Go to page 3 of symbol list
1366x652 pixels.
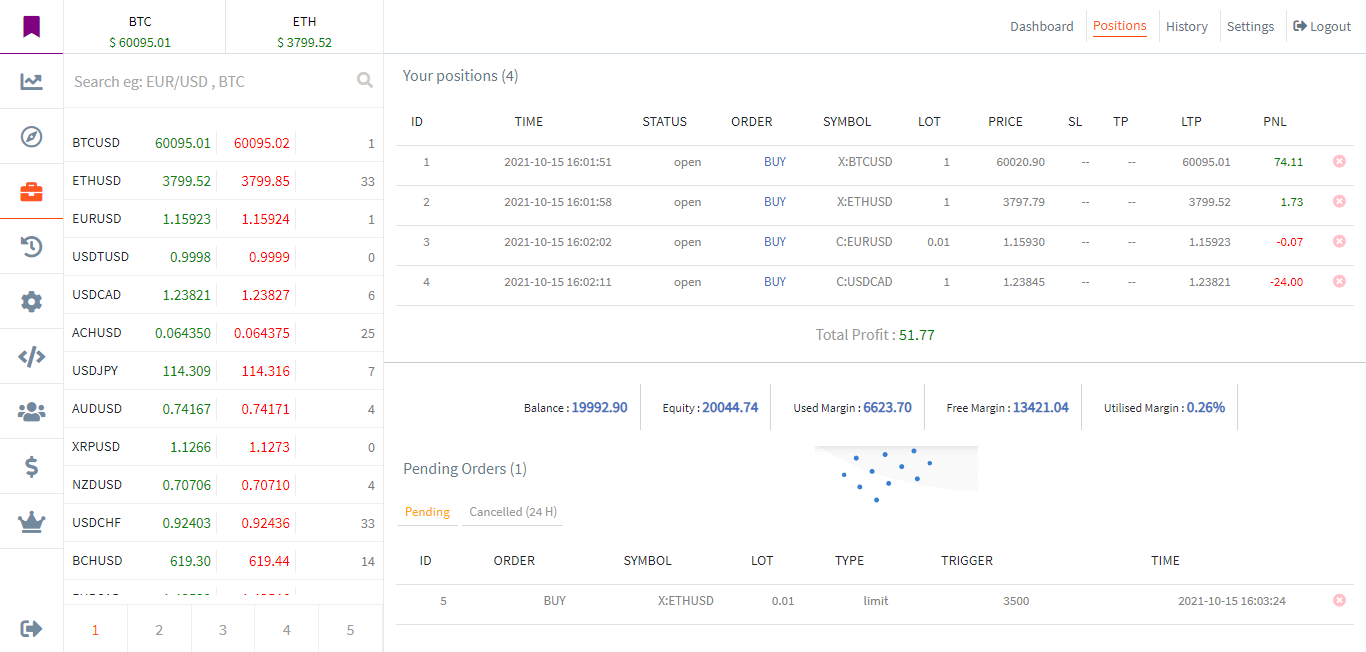[x=223, y=630]
